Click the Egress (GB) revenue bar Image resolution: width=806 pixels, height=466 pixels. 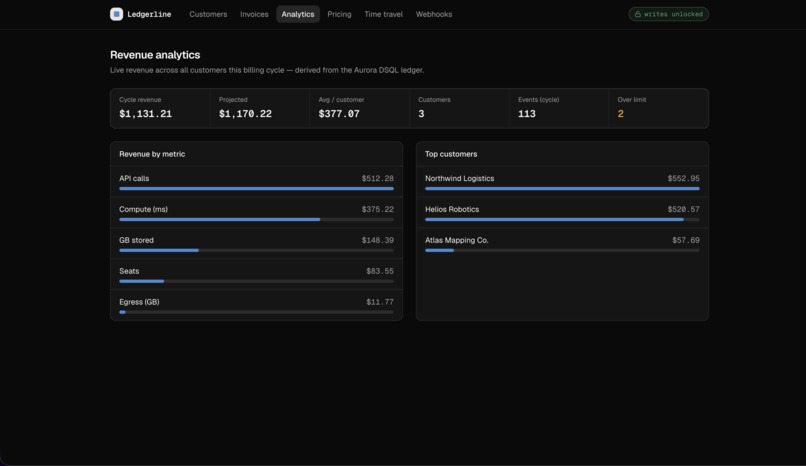click(x=257, y=312)
